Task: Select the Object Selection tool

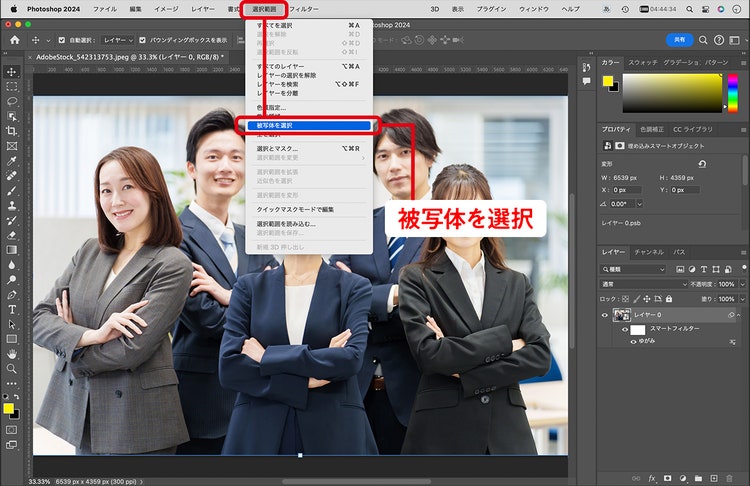Action: pyautogui.click(x=11, y=116)
